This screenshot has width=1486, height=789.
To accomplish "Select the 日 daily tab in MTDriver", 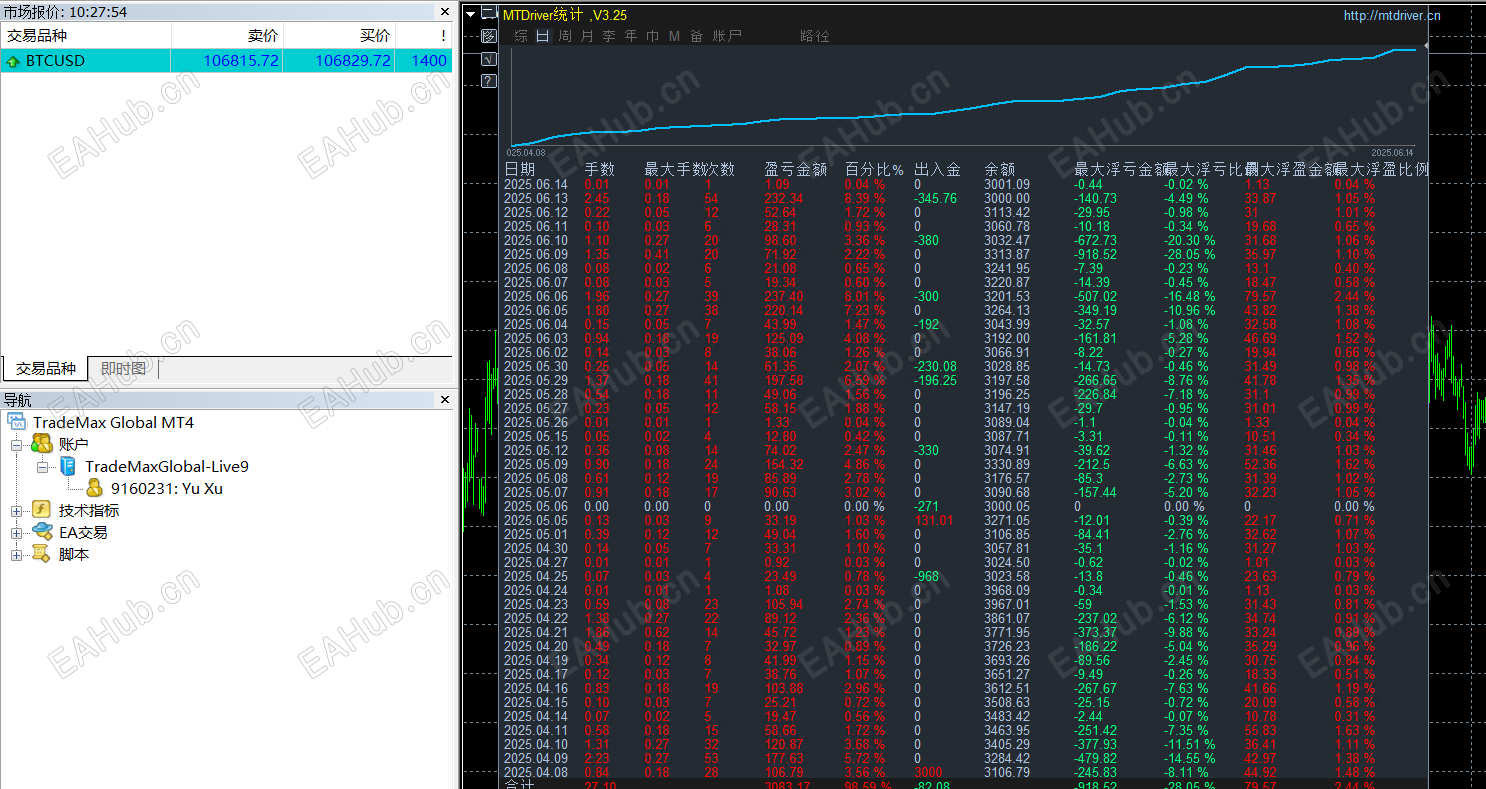I will pyautogui.click(x=543, y=36).
